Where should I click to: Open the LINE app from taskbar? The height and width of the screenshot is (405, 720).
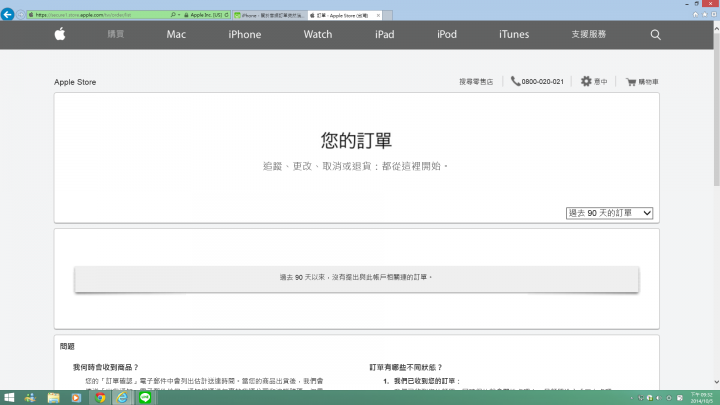[x=145, y=398]
